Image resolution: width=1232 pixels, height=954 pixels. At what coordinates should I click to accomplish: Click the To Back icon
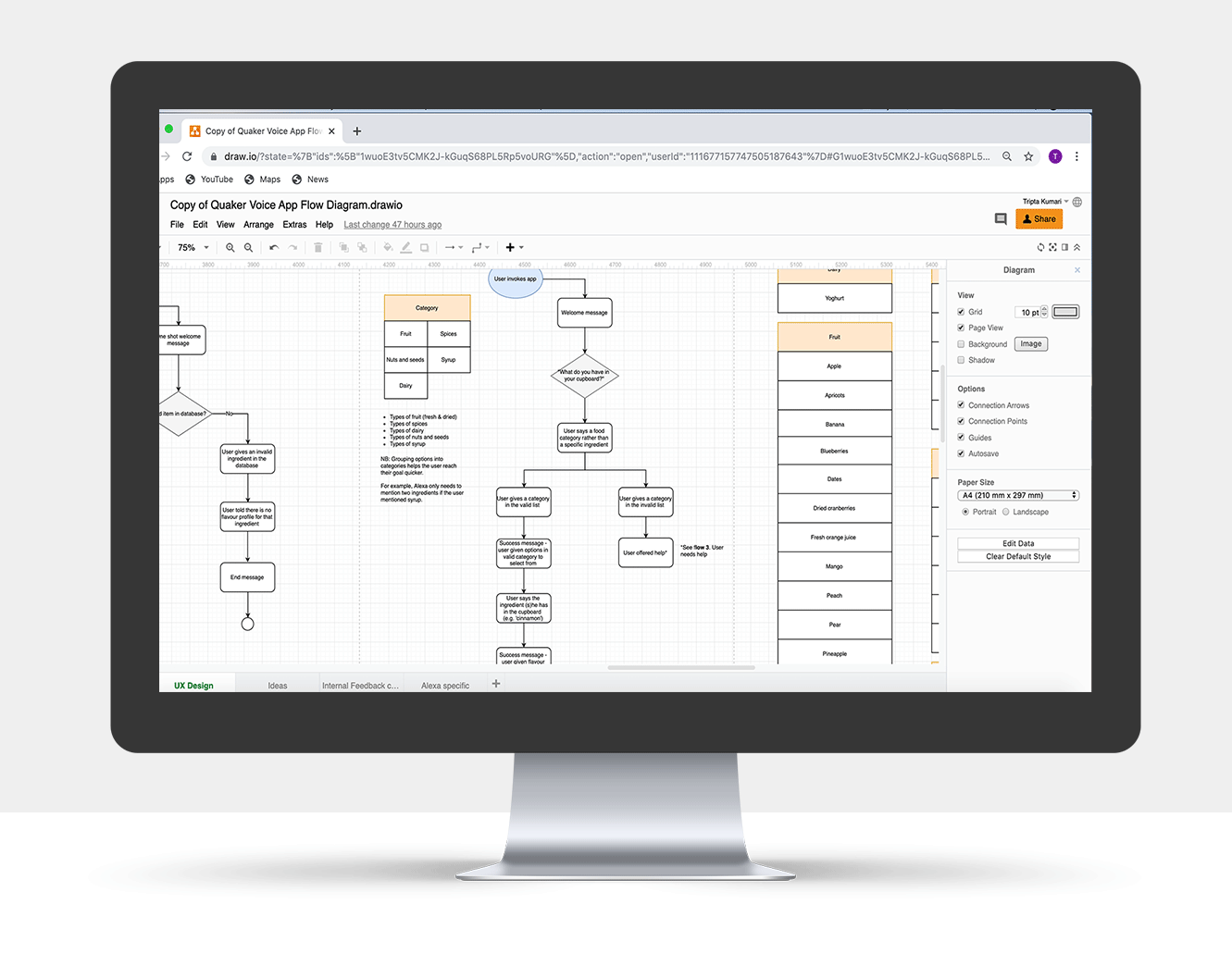tap(362, 248)
